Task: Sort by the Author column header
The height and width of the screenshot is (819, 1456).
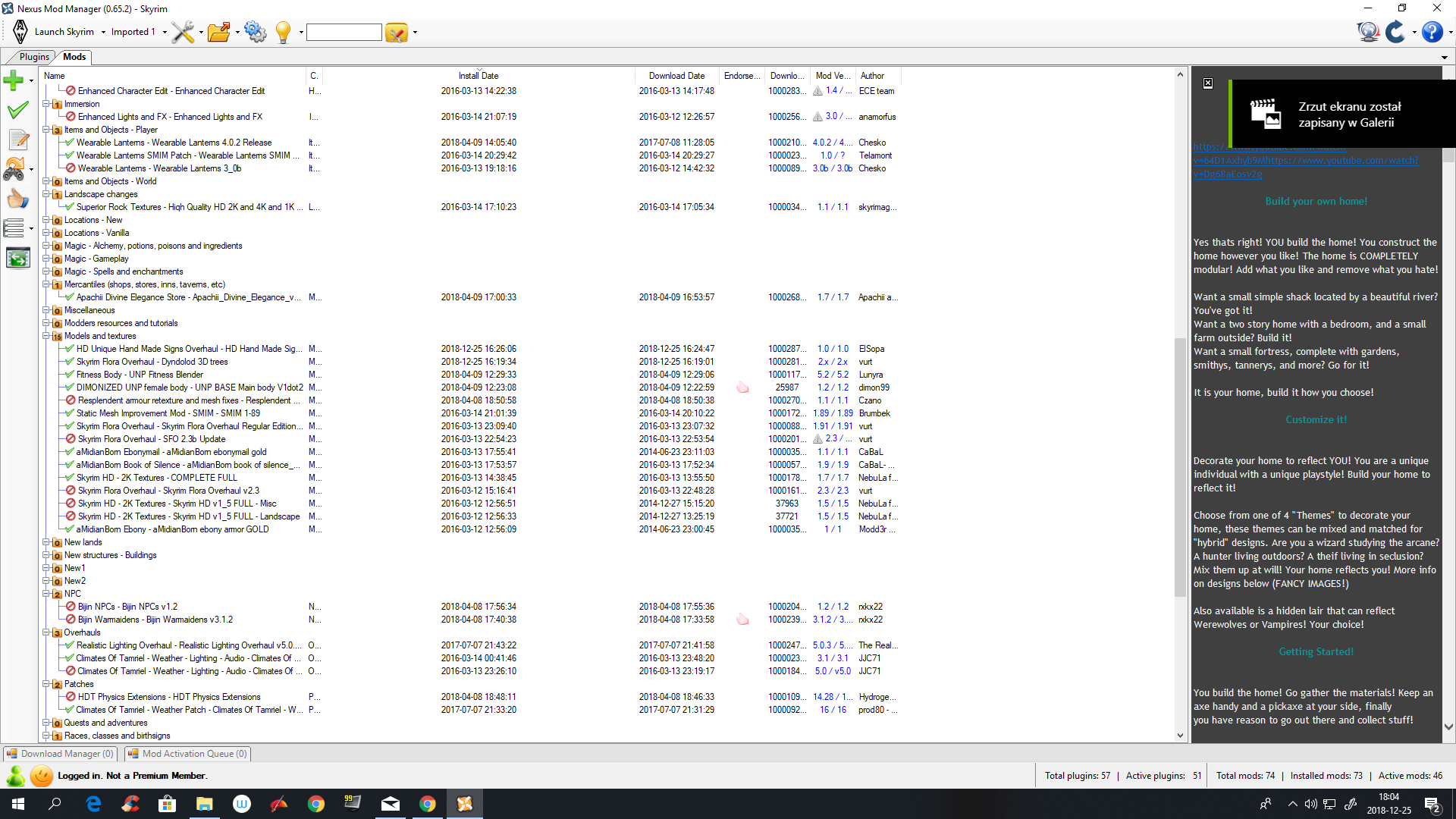Action: point(872,76)
